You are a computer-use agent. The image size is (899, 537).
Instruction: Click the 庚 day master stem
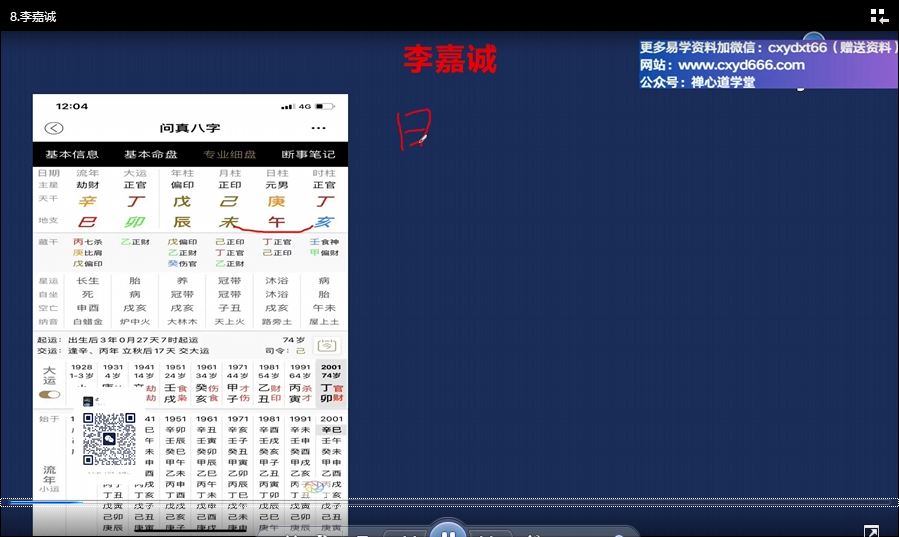pos(276,201)
